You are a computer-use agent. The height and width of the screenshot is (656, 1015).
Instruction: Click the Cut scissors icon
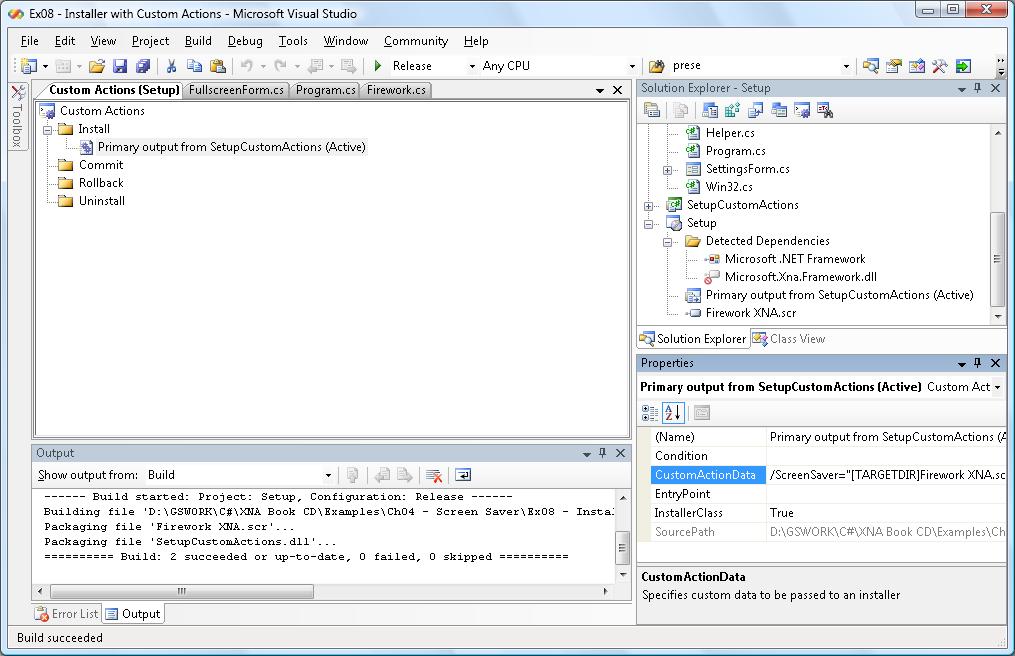tap(171, 66)
